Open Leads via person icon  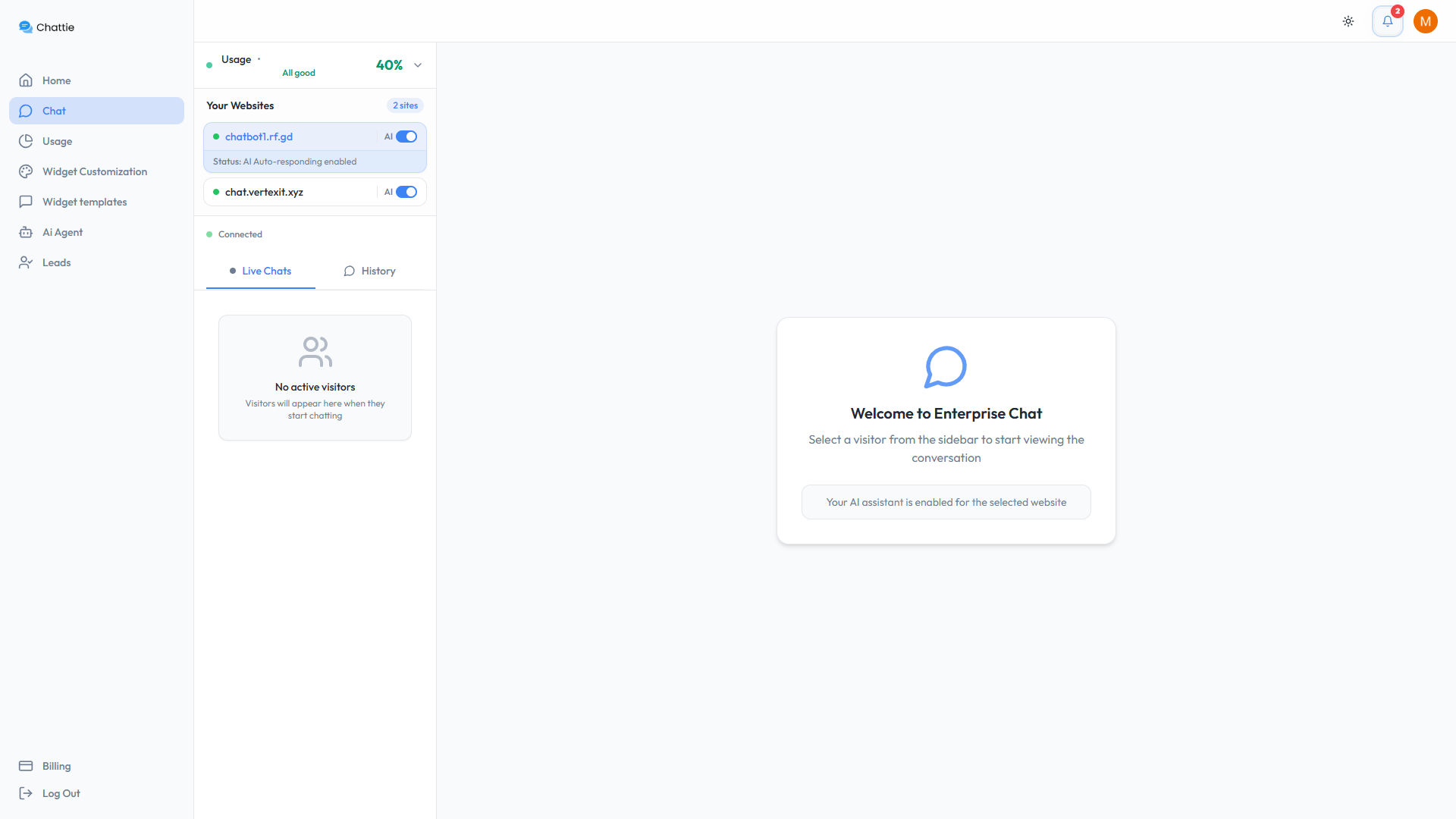26,262
